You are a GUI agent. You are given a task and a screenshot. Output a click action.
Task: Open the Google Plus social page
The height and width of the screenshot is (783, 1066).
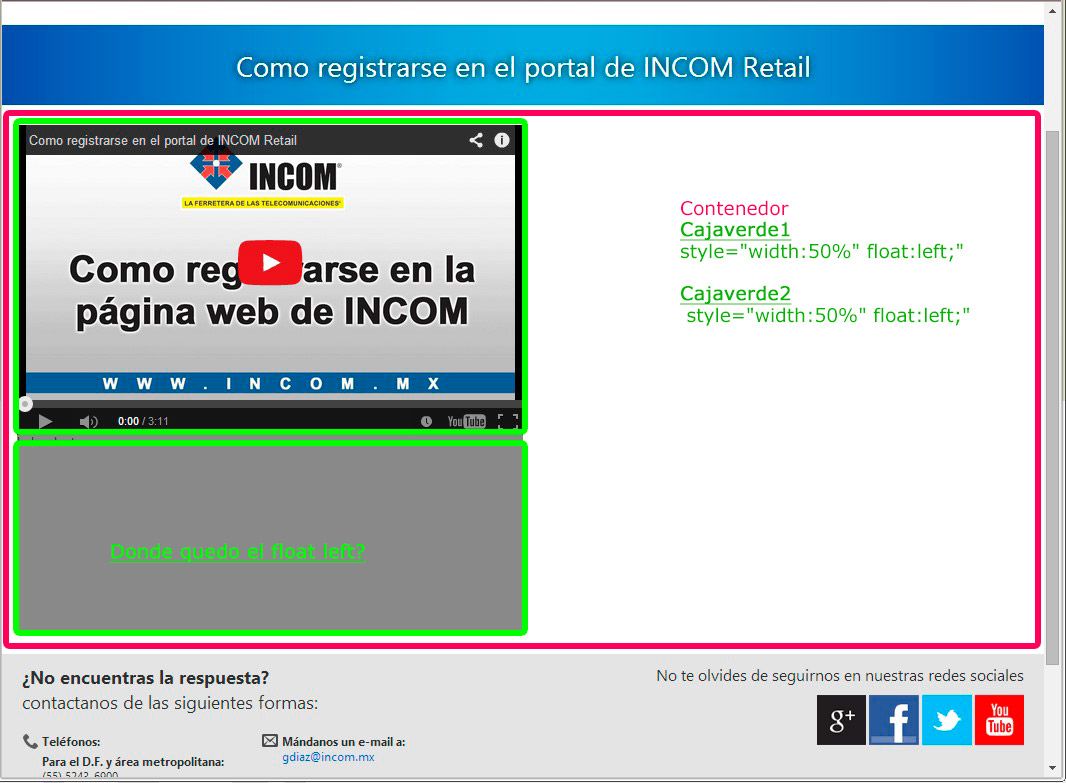[x=841, y=720]
